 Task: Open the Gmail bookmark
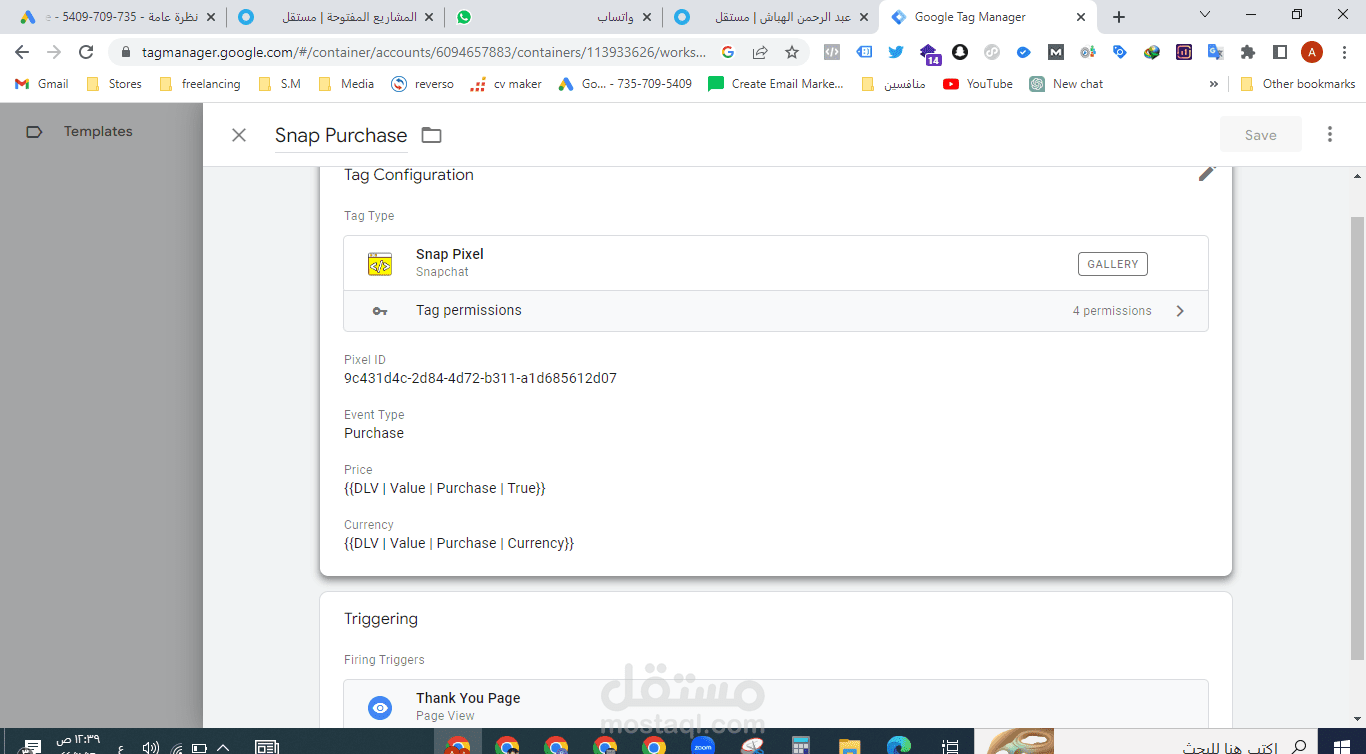pos(42,84)
